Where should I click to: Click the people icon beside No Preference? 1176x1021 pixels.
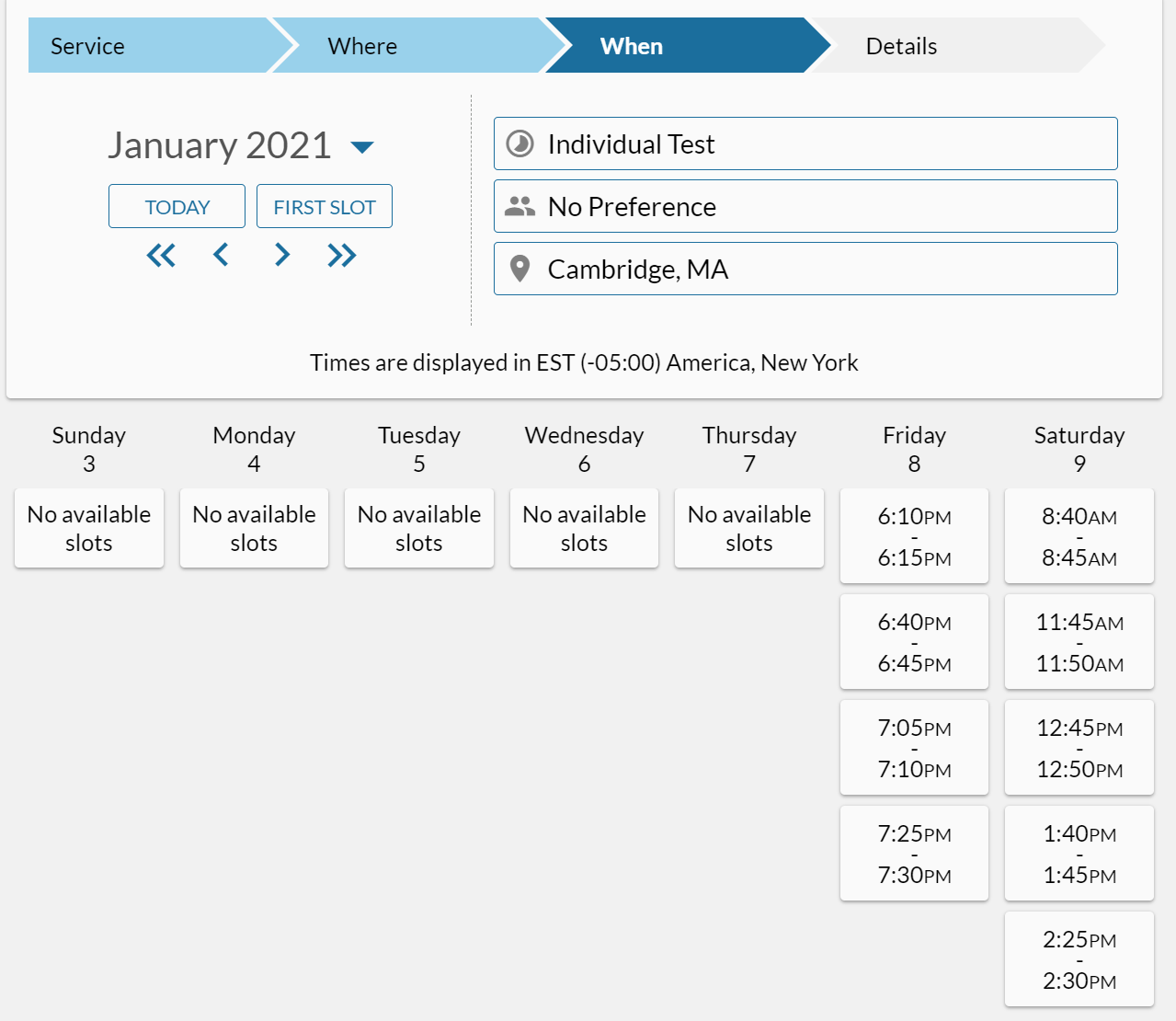coord(519,207)
